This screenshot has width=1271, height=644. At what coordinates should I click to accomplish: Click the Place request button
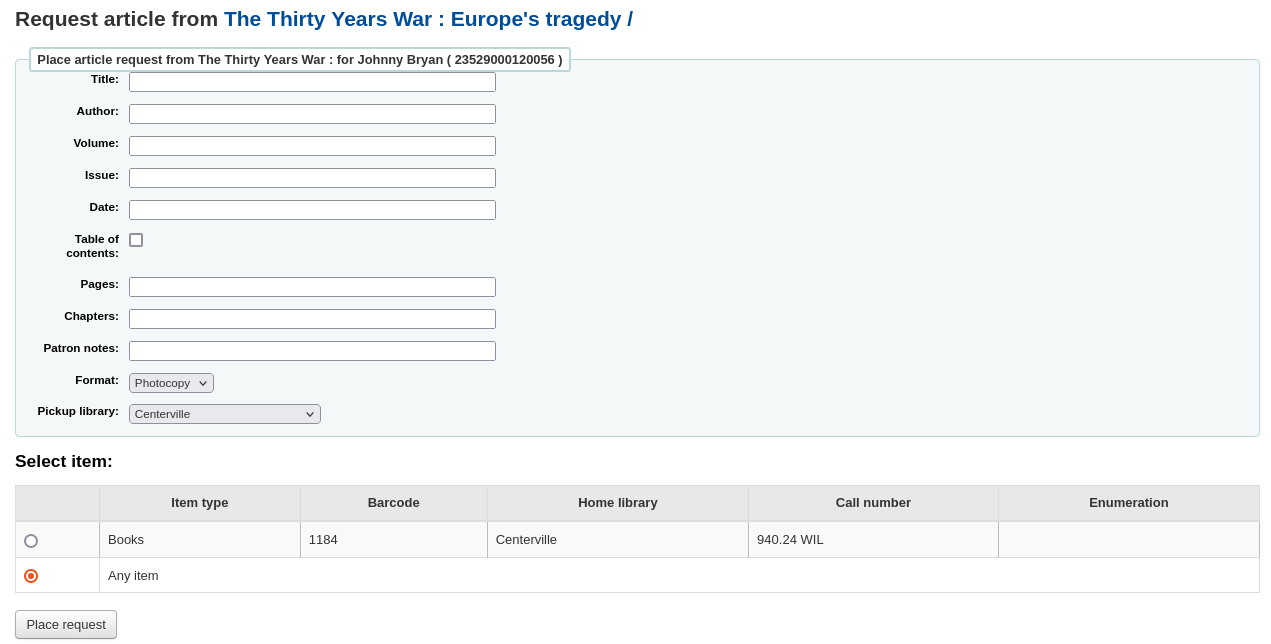(65, 624)
